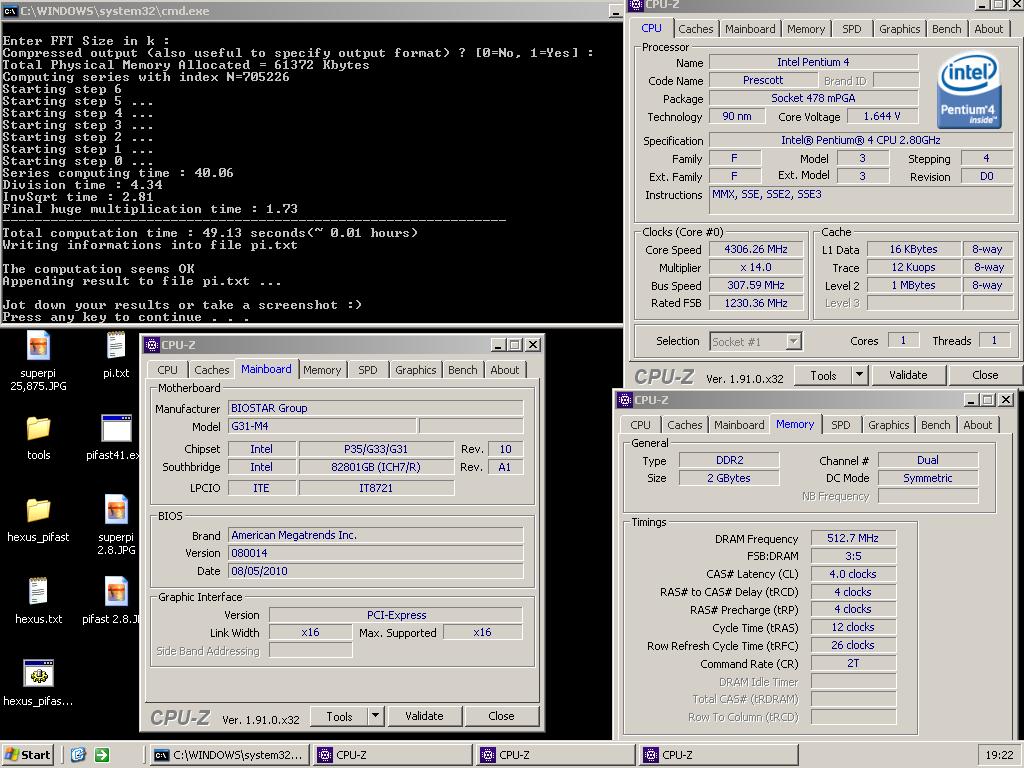Open Bench tab in Memory window
1024x768 pixels.
(935, 424)
